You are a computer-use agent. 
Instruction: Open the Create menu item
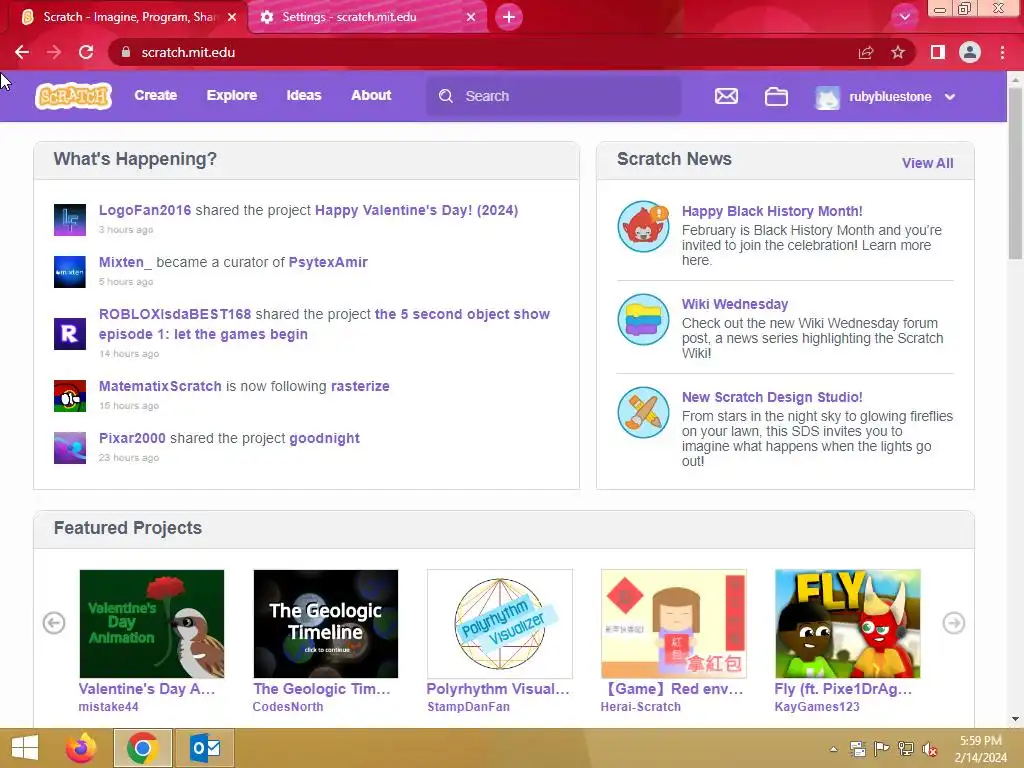point(155,95)
